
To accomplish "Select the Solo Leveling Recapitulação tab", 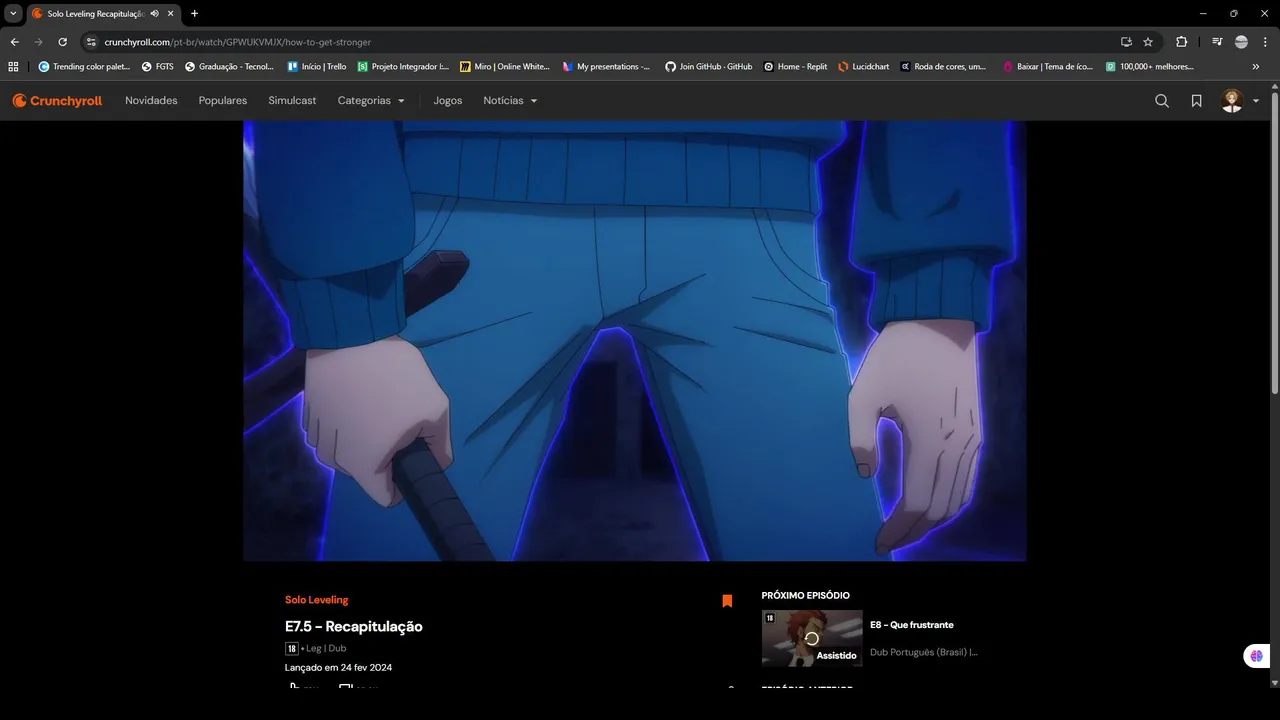I will (103, 14).
